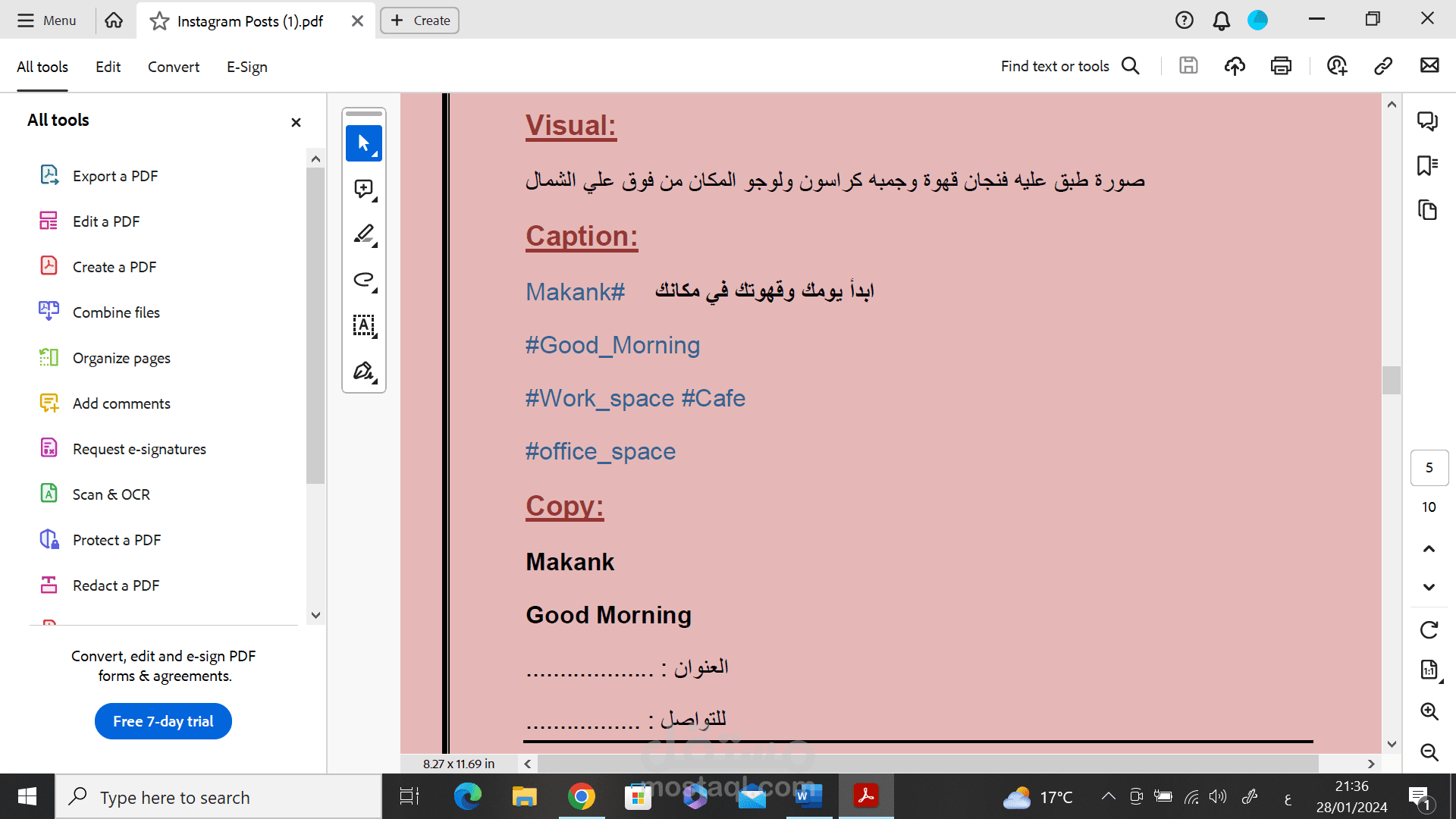The width and height of the screenshot is (1456, 819).
Task: Send the file by email
Action: point(1429,66)
